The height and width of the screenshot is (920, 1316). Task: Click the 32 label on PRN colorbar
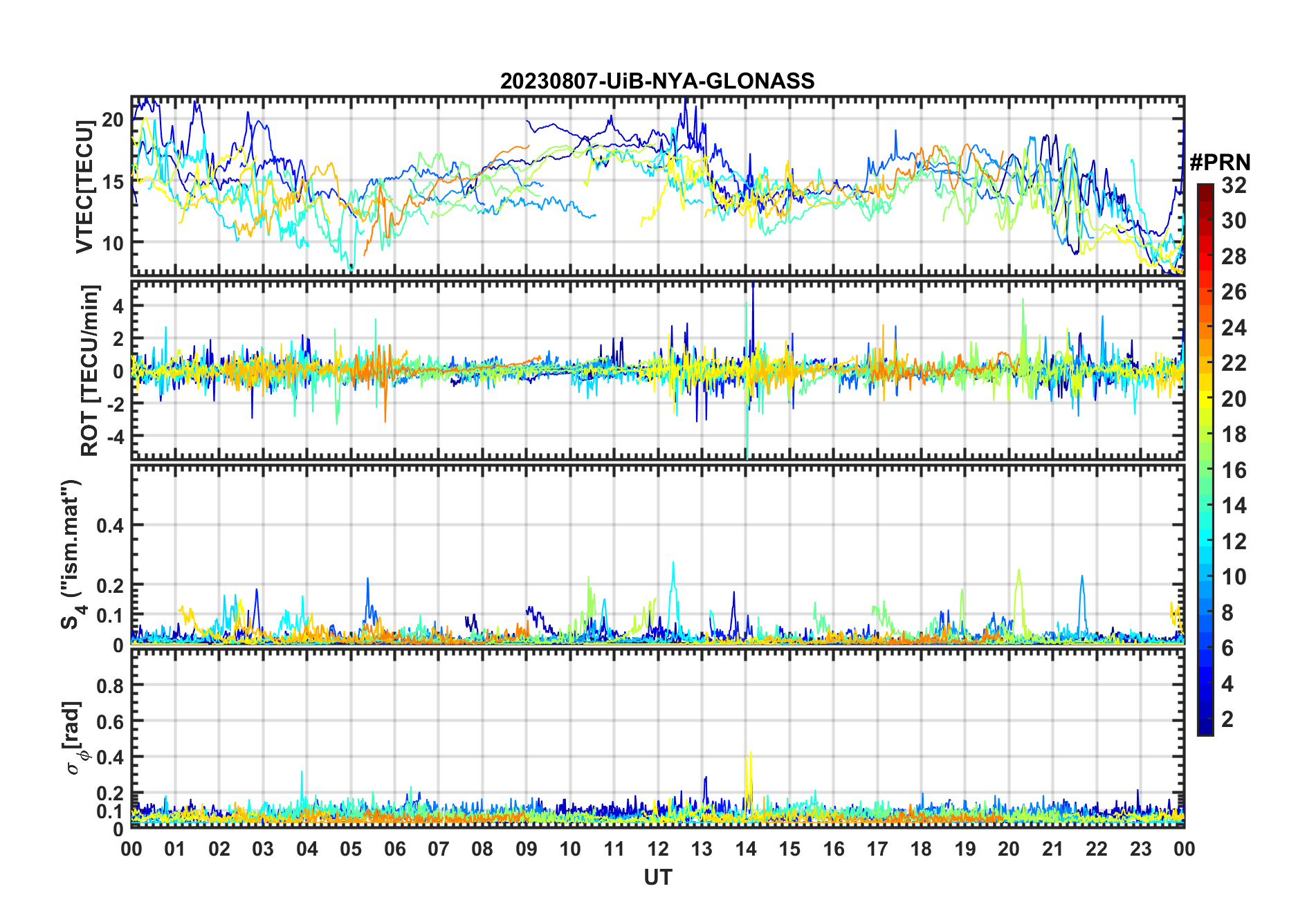[1234, 185]
